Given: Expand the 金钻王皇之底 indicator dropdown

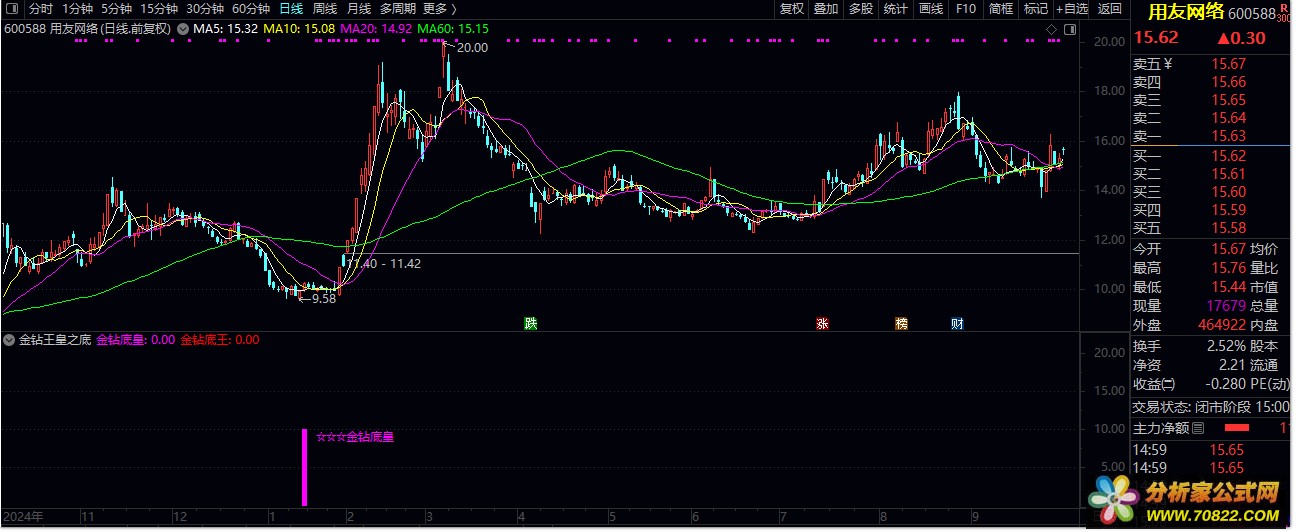Looking at the screenshot, I should click(10, 340).
